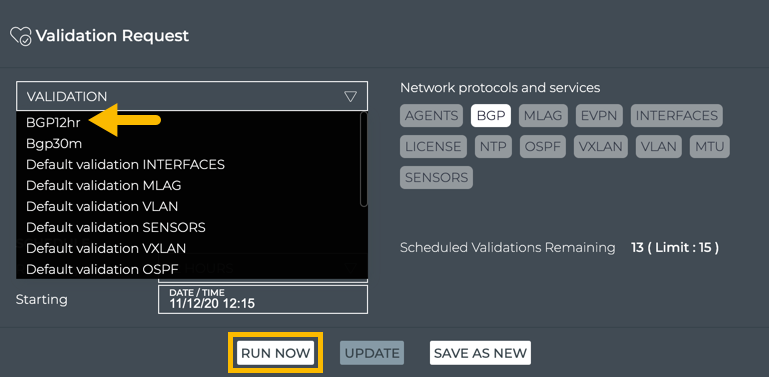The height and width of the screenshot is (377, 769).
Task: Enable the SENSORS protocol chip
Action: [436, 177]
